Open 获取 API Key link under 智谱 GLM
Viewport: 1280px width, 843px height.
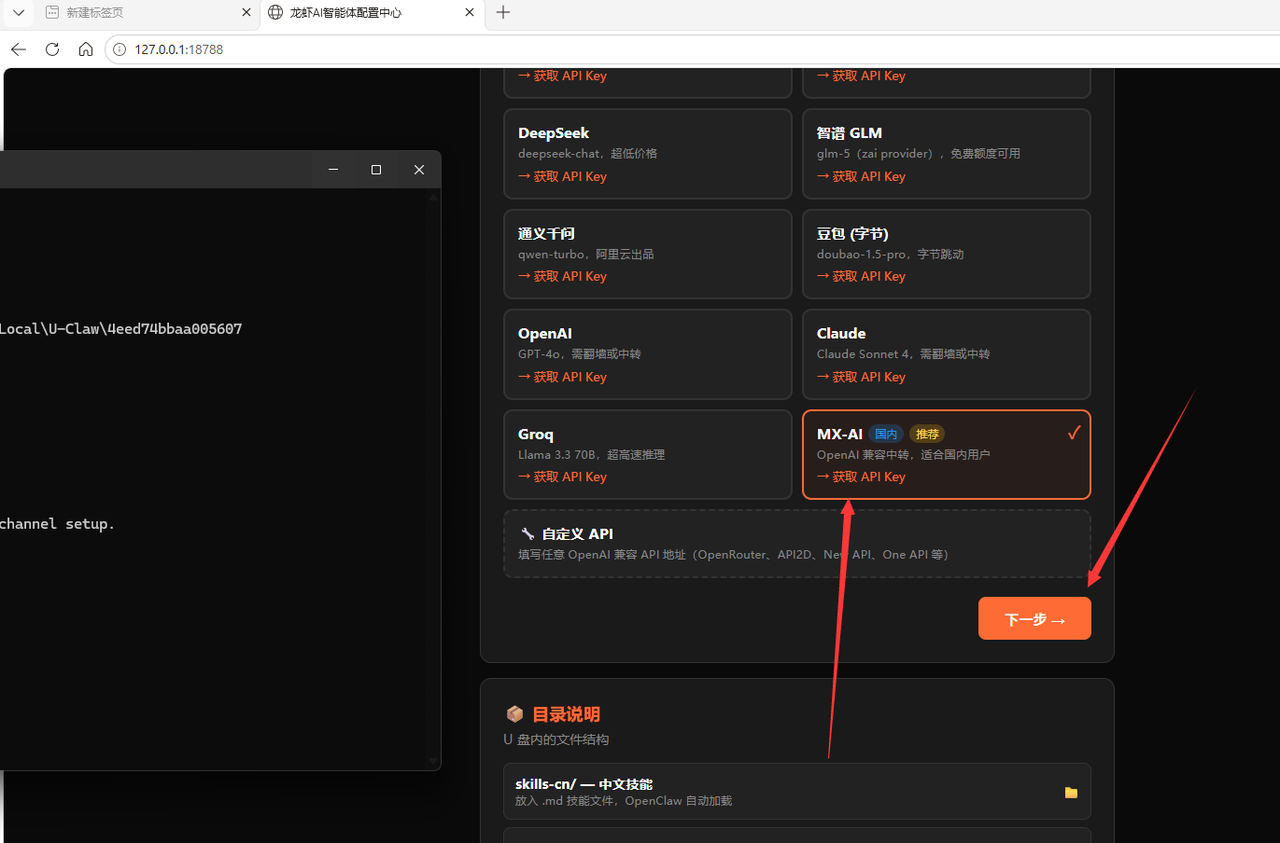pyautogui.click(x=861, y=177)
